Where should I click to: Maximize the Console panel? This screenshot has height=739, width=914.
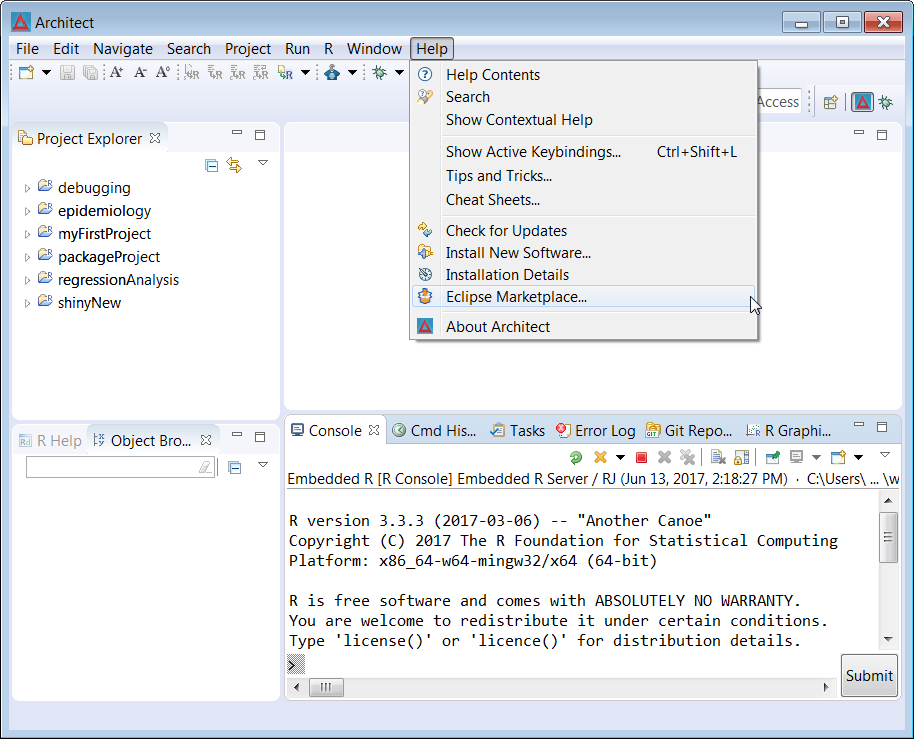(x=882, y=427)
